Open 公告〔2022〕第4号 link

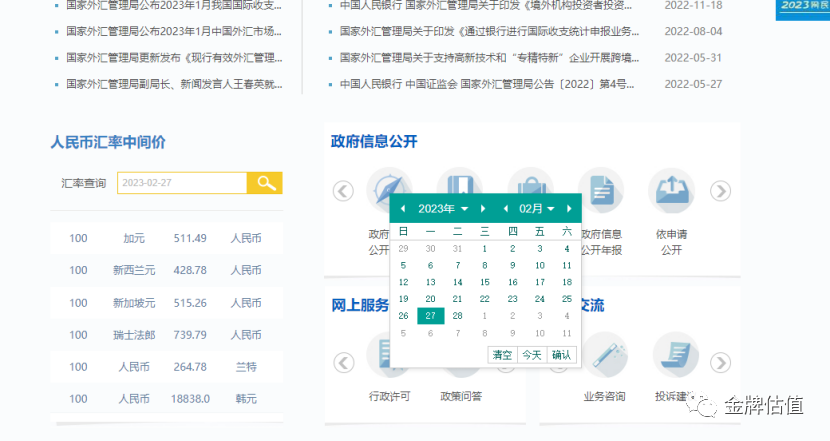coord(486,84)
